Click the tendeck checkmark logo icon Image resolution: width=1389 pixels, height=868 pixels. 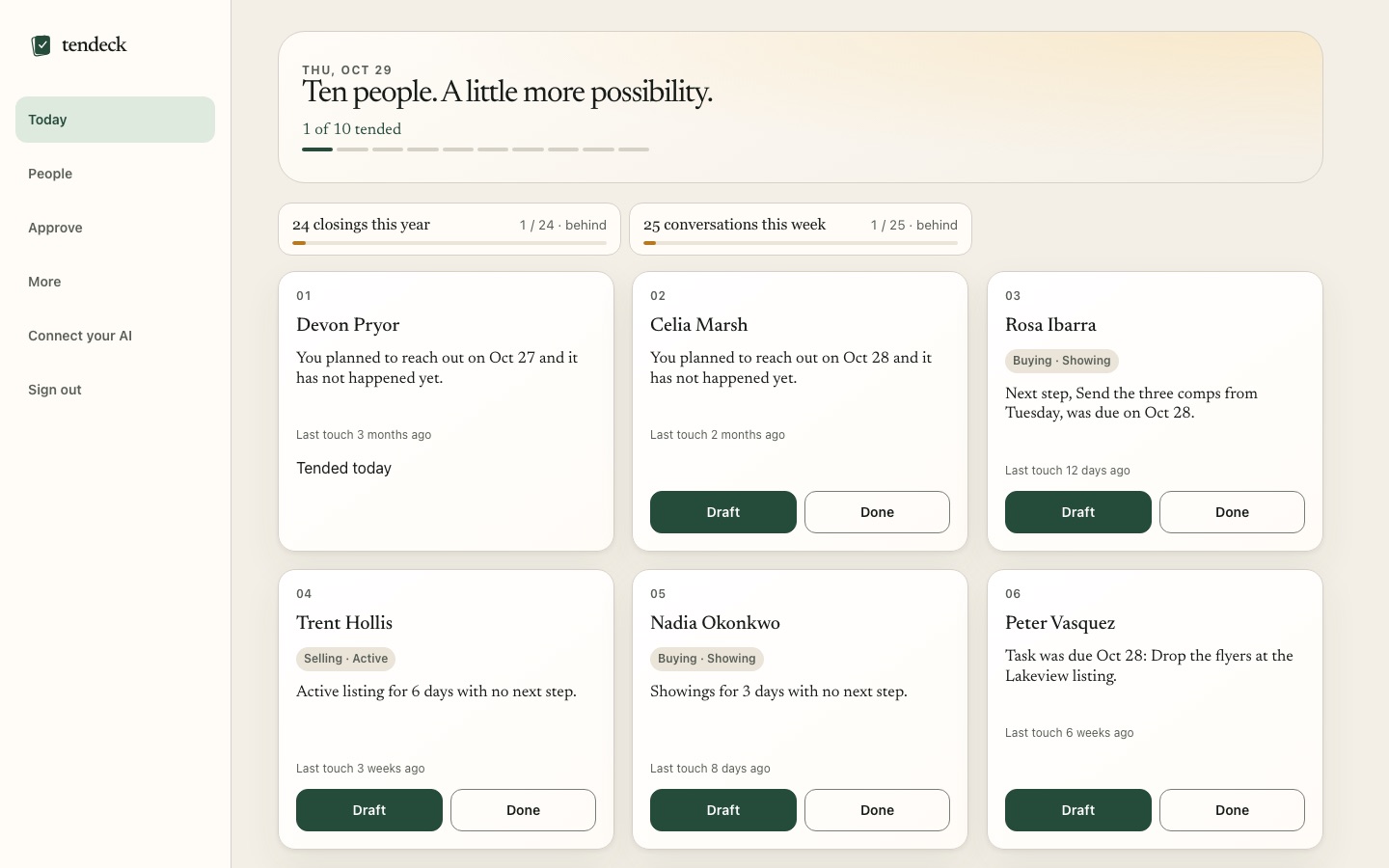pos(41,45)
